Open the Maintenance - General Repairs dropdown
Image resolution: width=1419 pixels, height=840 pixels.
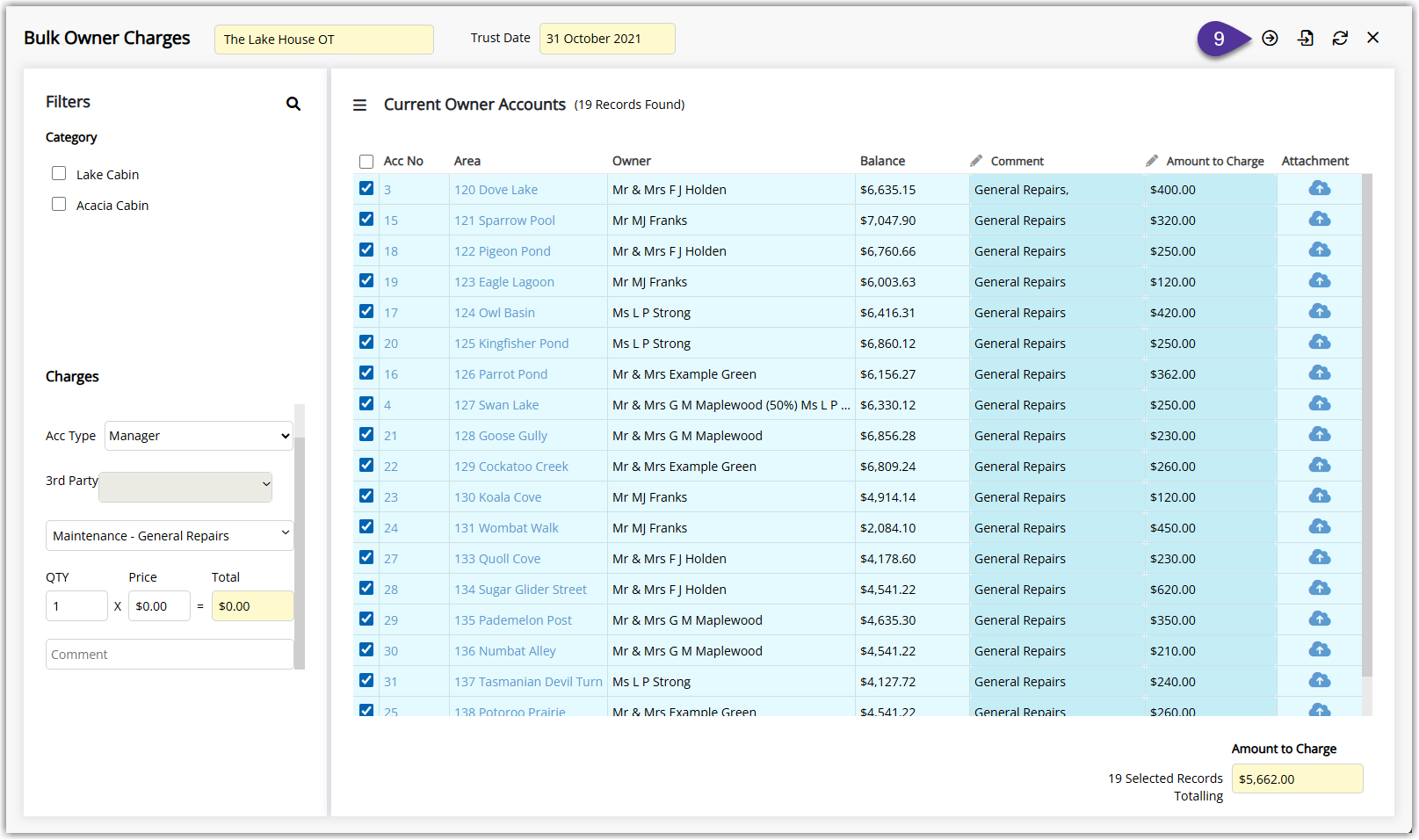click(170, 535)
